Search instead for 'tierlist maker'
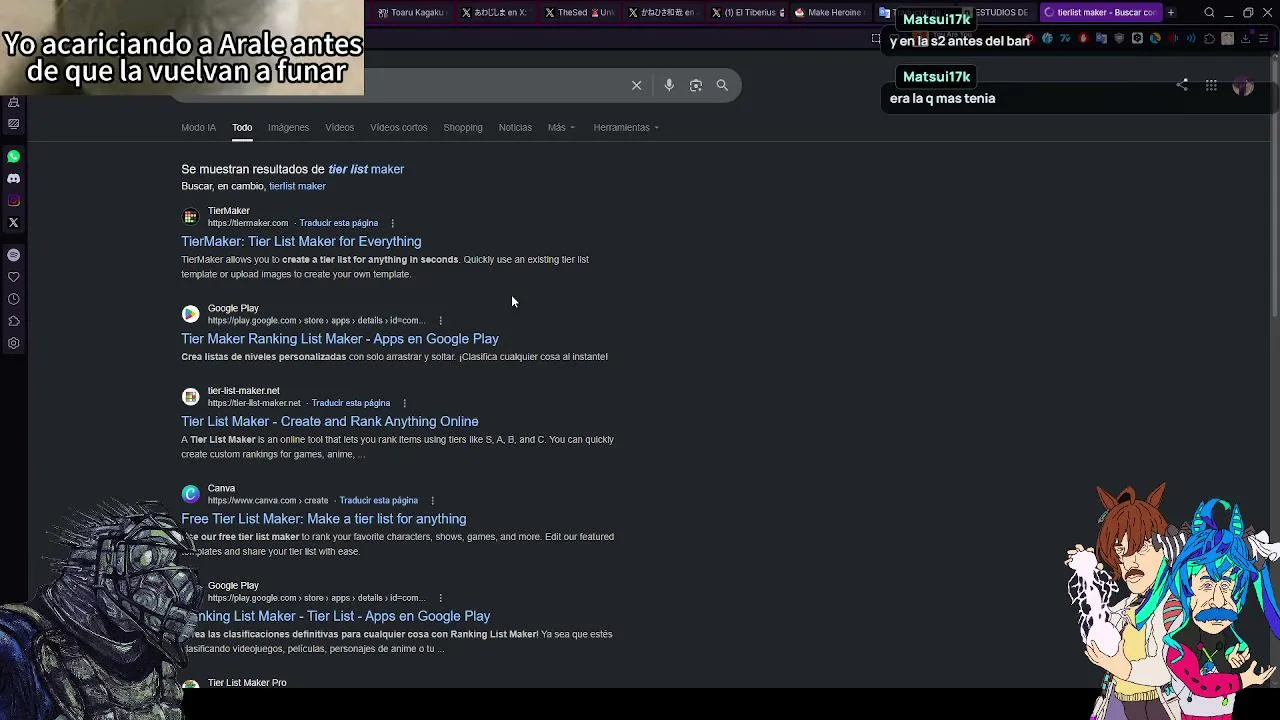 pyautogui.click(x=297, y=186)
